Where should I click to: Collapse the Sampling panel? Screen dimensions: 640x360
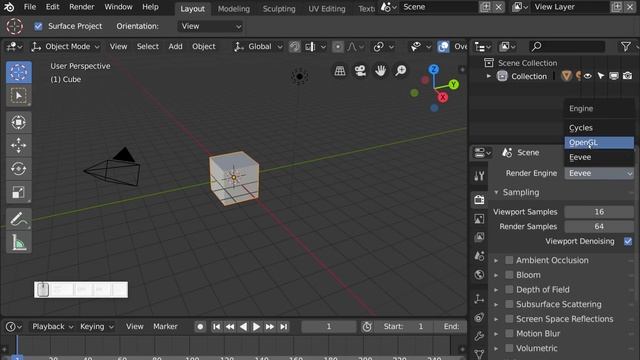[496, 192]
